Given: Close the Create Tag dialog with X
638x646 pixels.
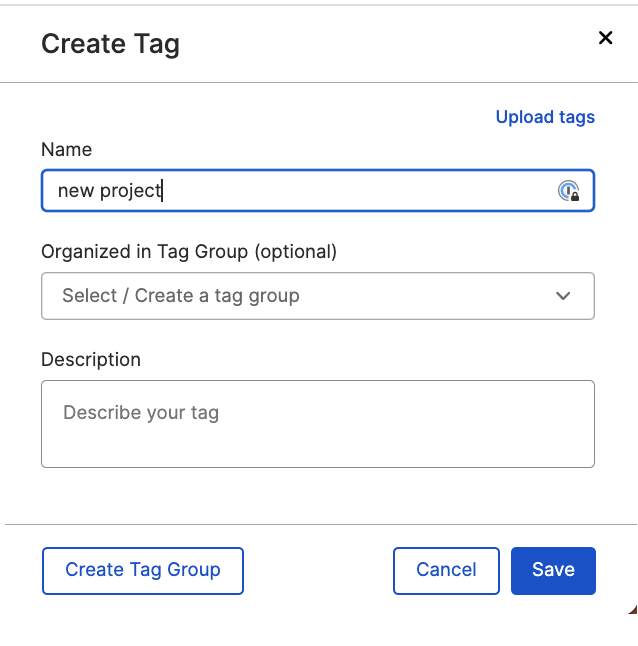Looking at the screenshot, I should (x=605, y=38).
